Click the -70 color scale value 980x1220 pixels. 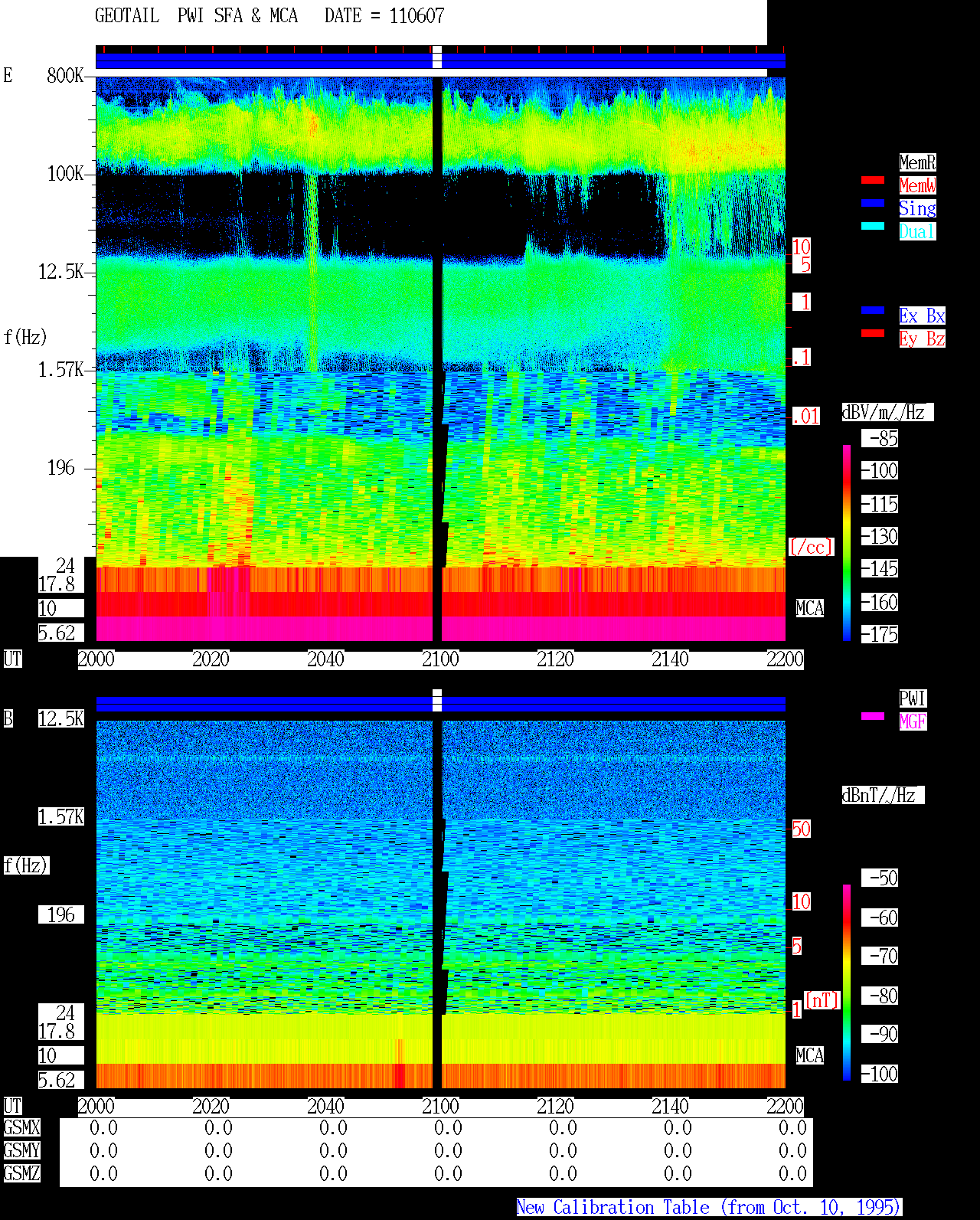[880, 956]
